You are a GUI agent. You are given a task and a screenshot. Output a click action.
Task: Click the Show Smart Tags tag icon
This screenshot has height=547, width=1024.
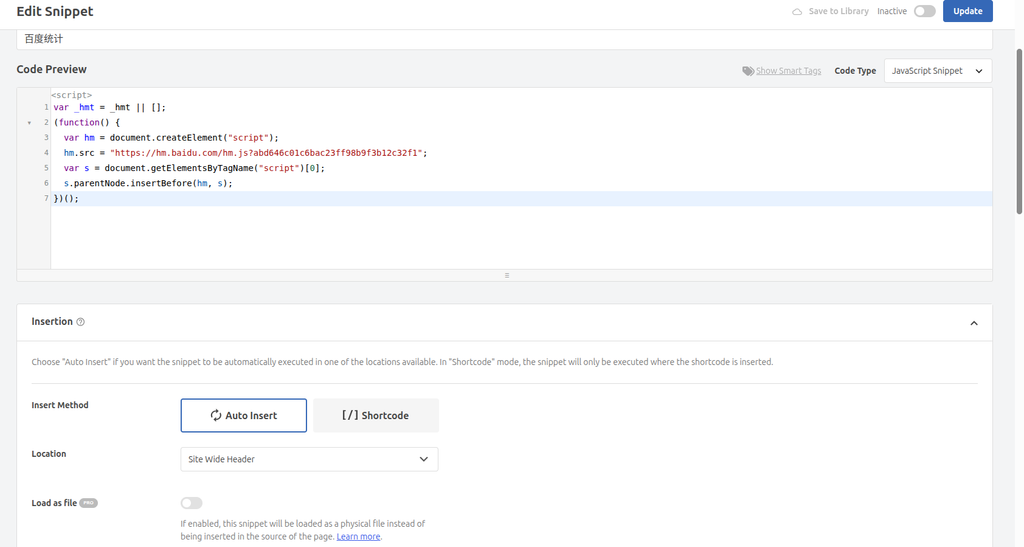click(x=748, y=70)
